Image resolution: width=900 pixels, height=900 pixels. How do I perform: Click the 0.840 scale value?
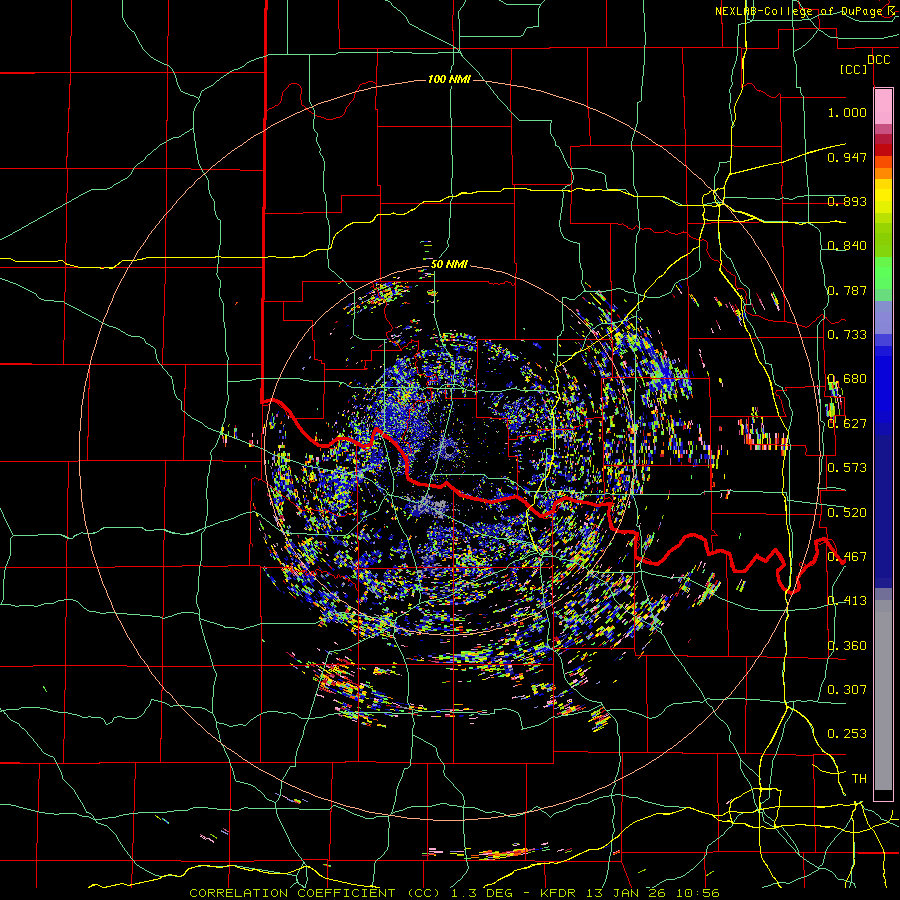pos(847,246)
